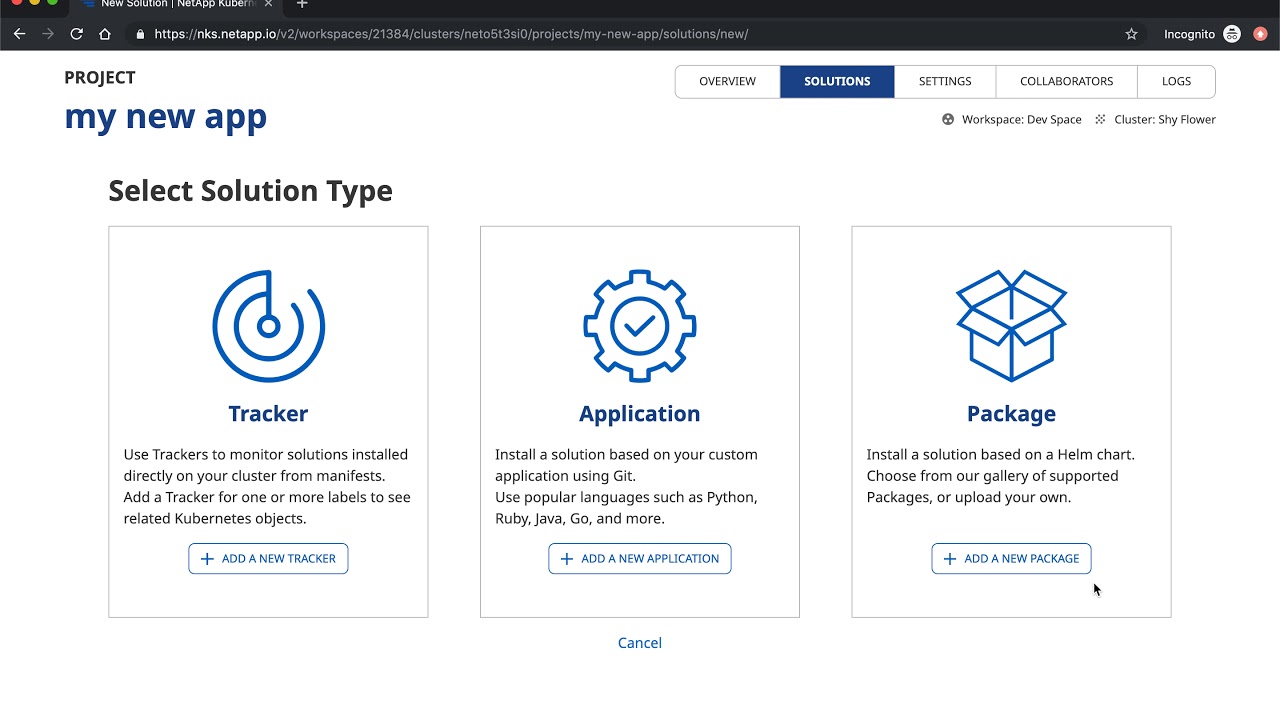1280x720 pixels.
Task: Cancel solution type selection
Action: click(x=640, y=643)
